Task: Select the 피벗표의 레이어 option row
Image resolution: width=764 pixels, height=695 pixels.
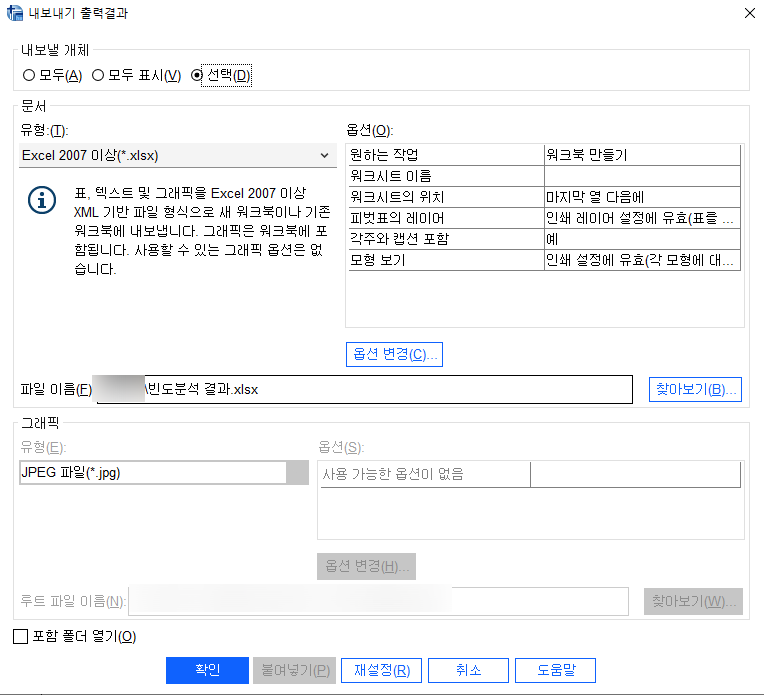Action: 545,218
